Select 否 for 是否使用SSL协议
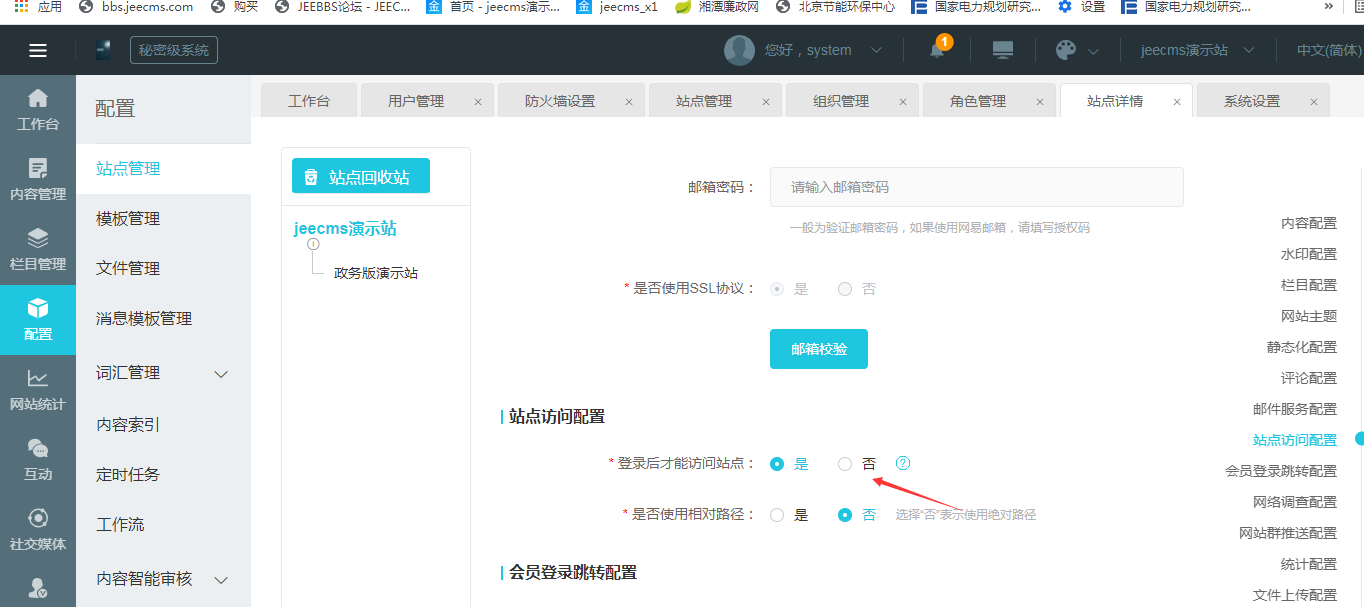 845,289
